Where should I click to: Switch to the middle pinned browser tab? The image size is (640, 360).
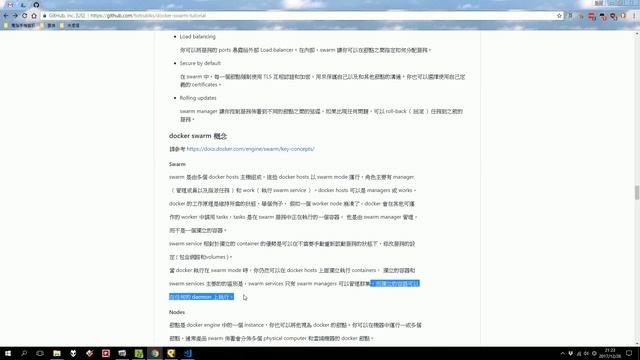point(23,5)
